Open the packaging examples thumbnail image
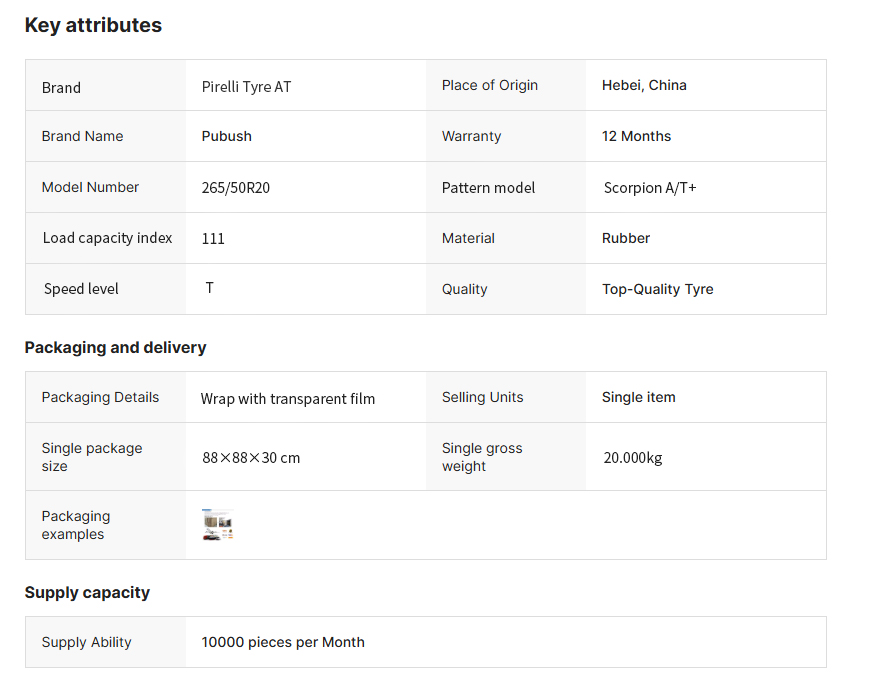The height and width of the screenshot is (683, 869). tap(217, 525)
